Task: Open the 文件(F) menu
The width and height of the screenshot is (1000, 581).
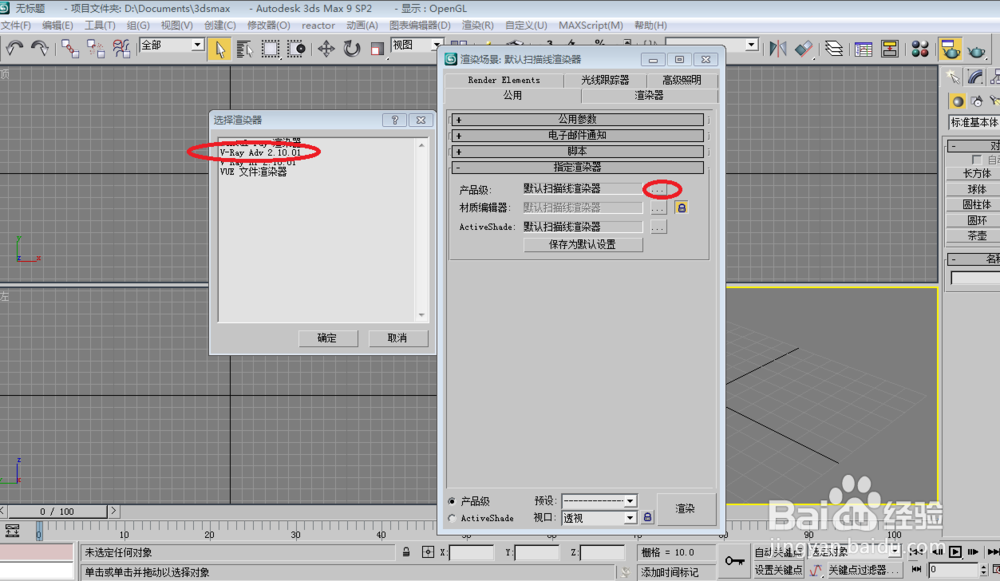Action: pyautogui.click(x=16, y=26)
